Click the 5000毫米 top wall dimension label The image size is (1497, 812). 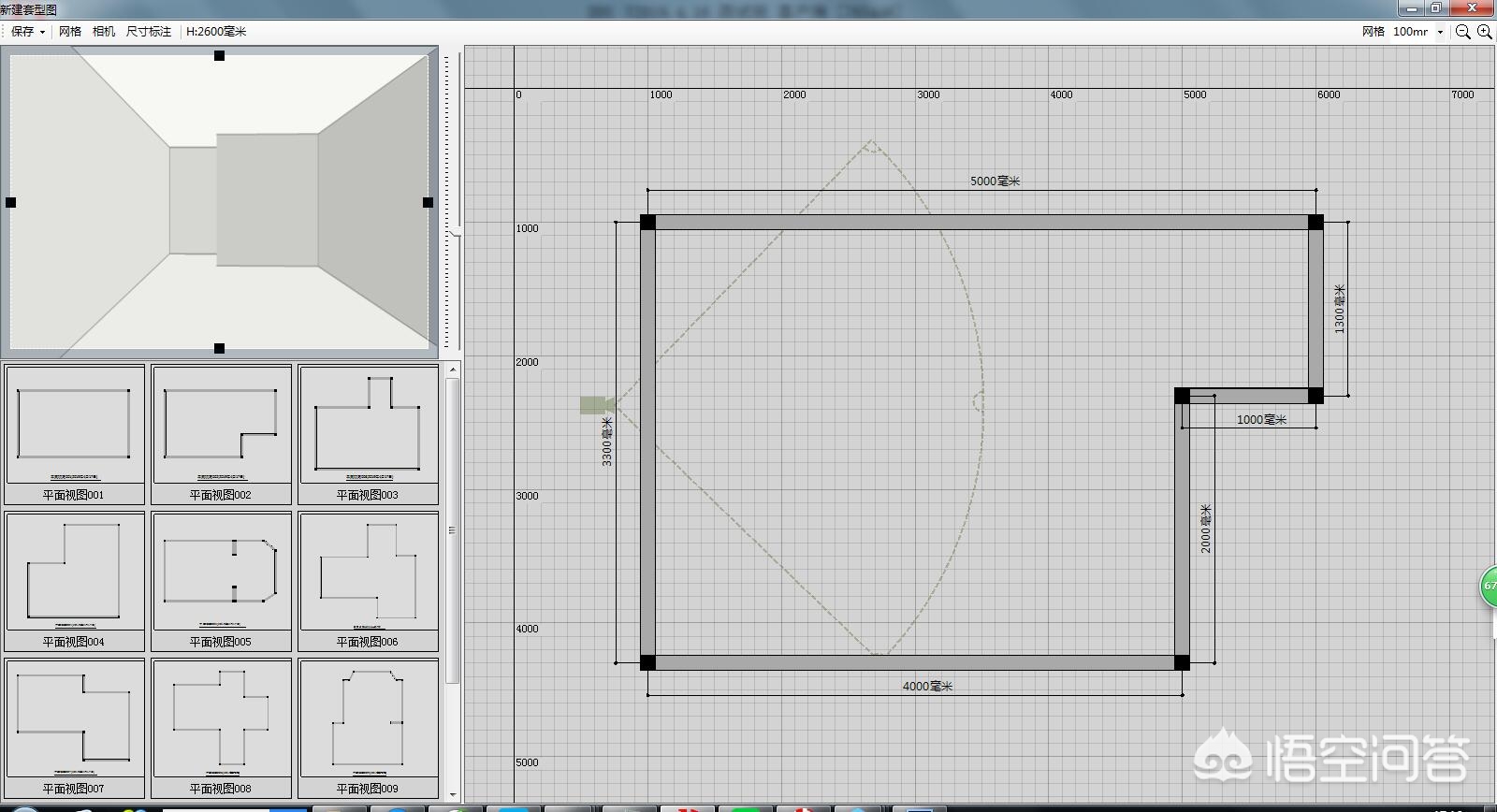click(x=995, y=181)
